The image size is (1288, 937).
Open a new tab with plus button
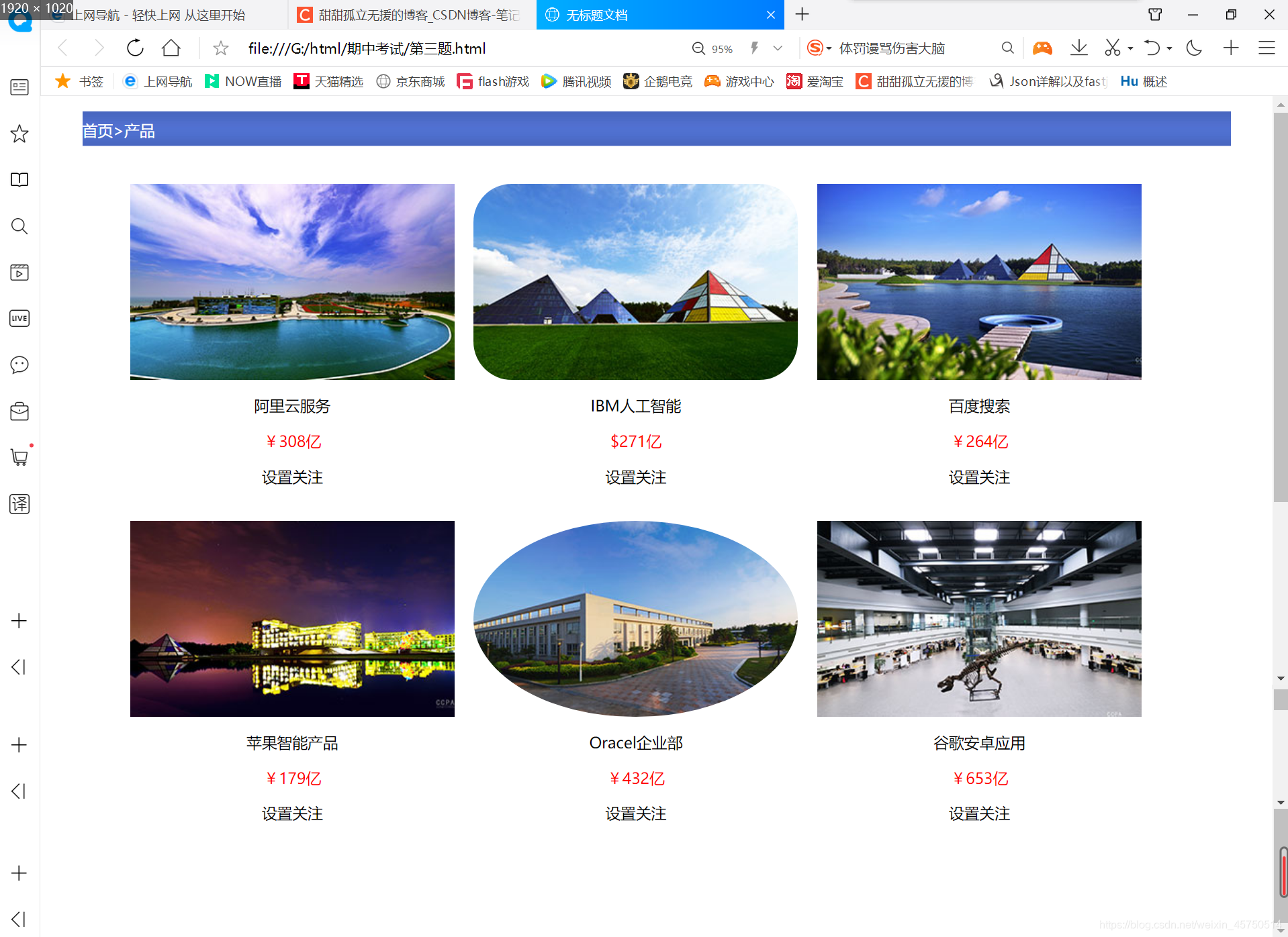[x=802, y=14]
